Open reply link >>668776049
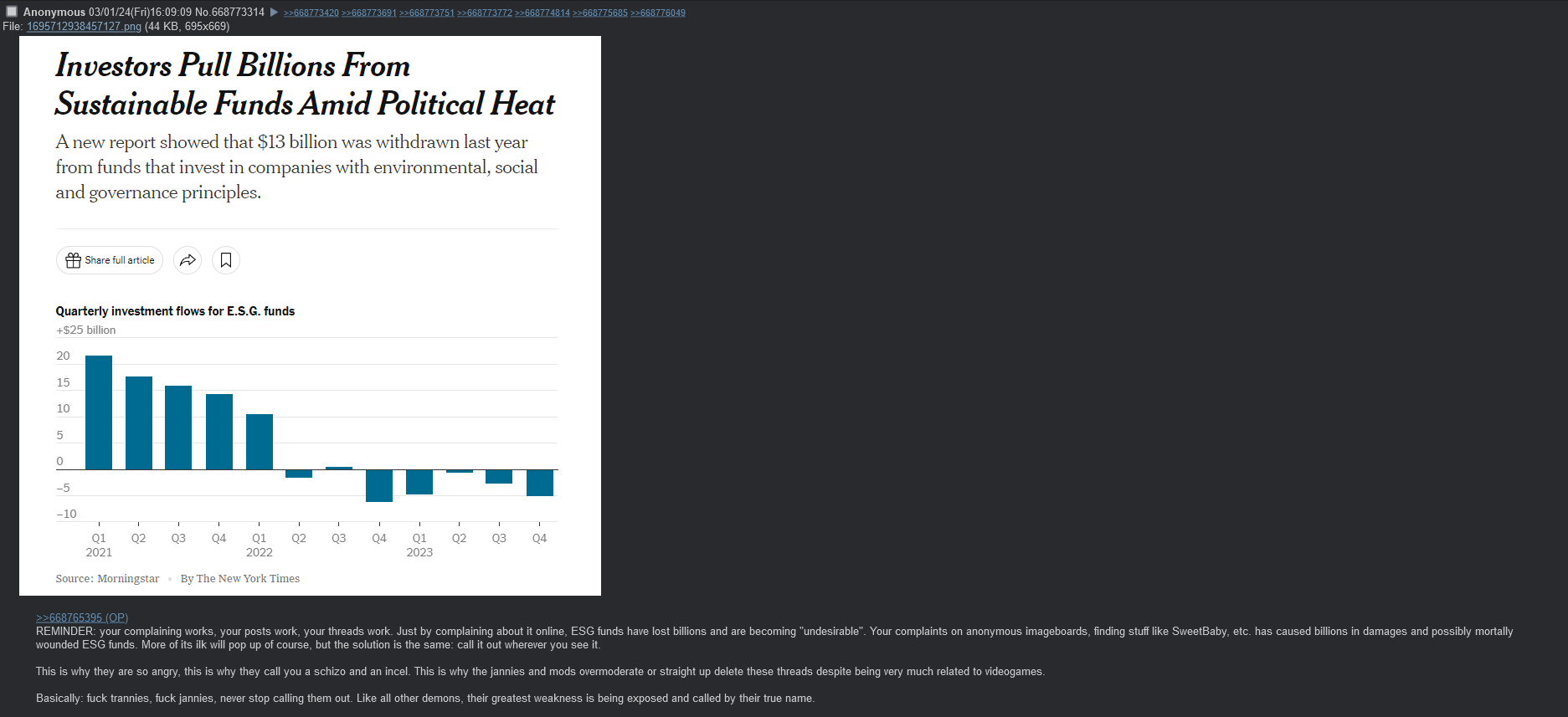Viewport: 1568px width, 717px height. (658, 13)
